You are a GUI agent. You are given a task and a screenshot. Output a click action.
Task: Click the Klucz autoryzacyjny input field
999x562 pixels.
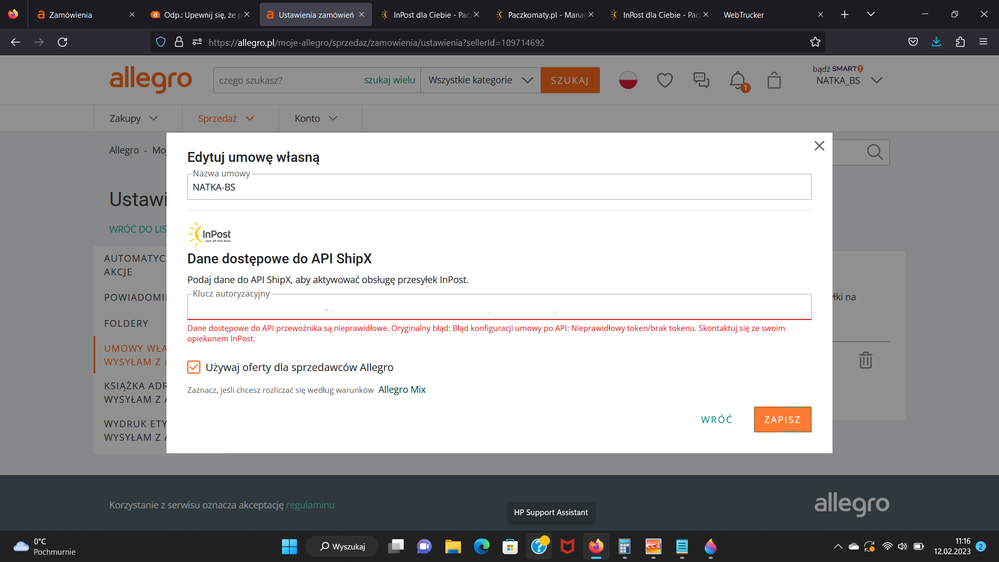499,307
